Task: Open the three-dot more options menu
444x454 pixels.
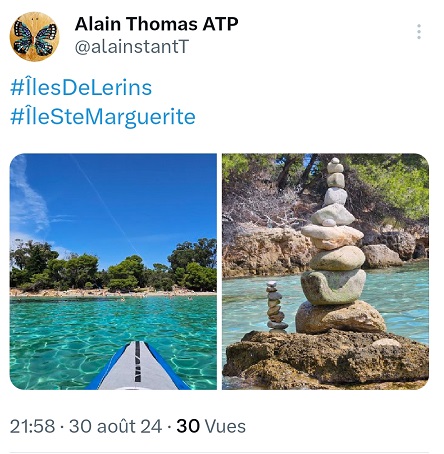Action: (x=419, y=32)
